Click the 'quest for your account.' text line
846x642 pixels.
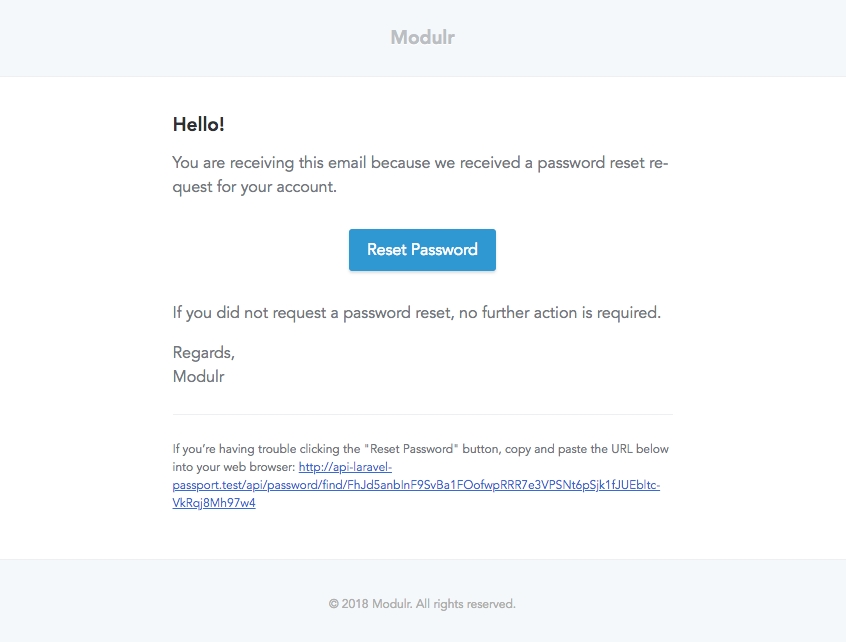pyautogui.click(x=254, y=187)
